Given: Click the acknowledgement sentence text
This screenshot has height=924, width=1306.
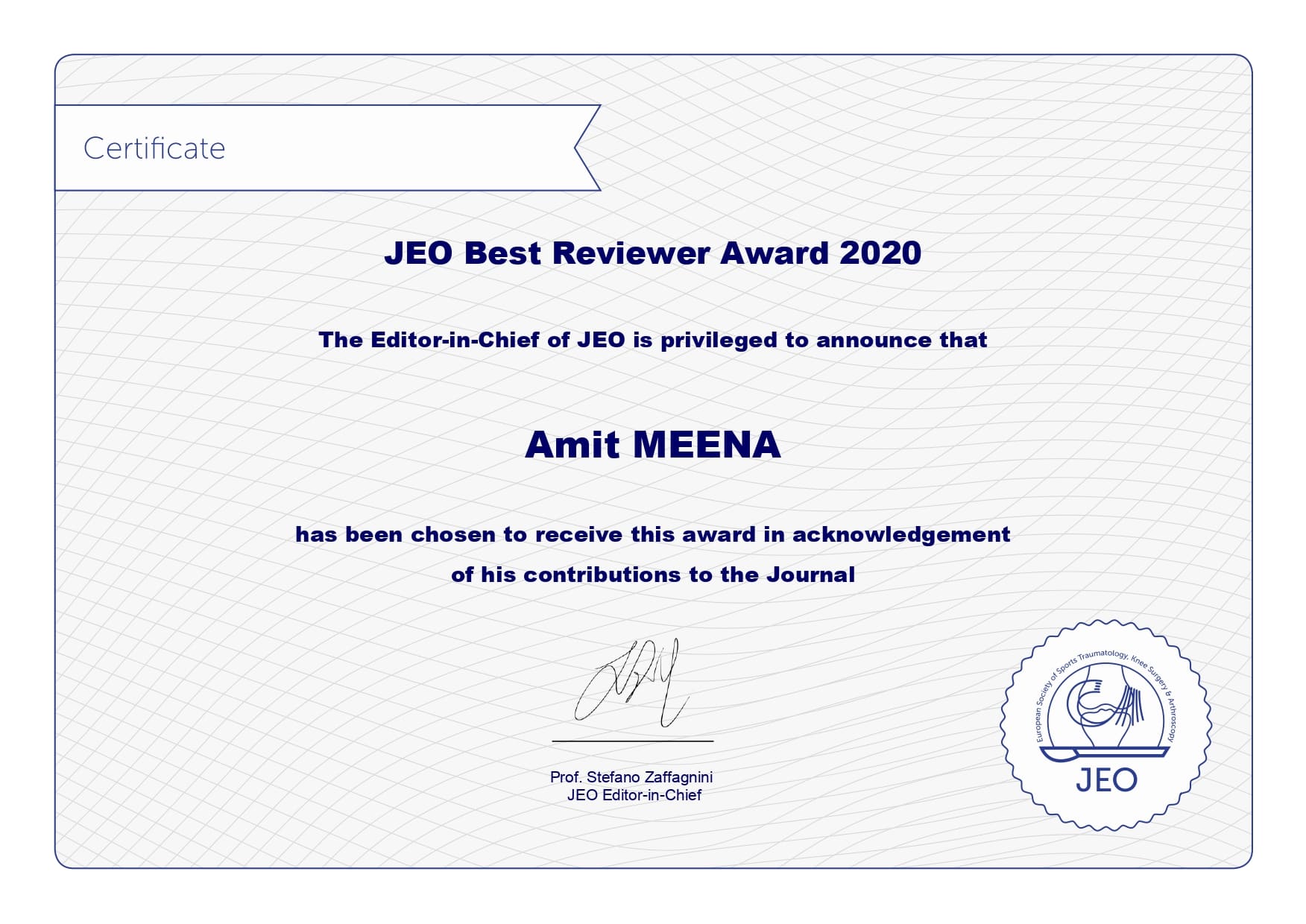Looking at the screenshot, I should (653, 534).
